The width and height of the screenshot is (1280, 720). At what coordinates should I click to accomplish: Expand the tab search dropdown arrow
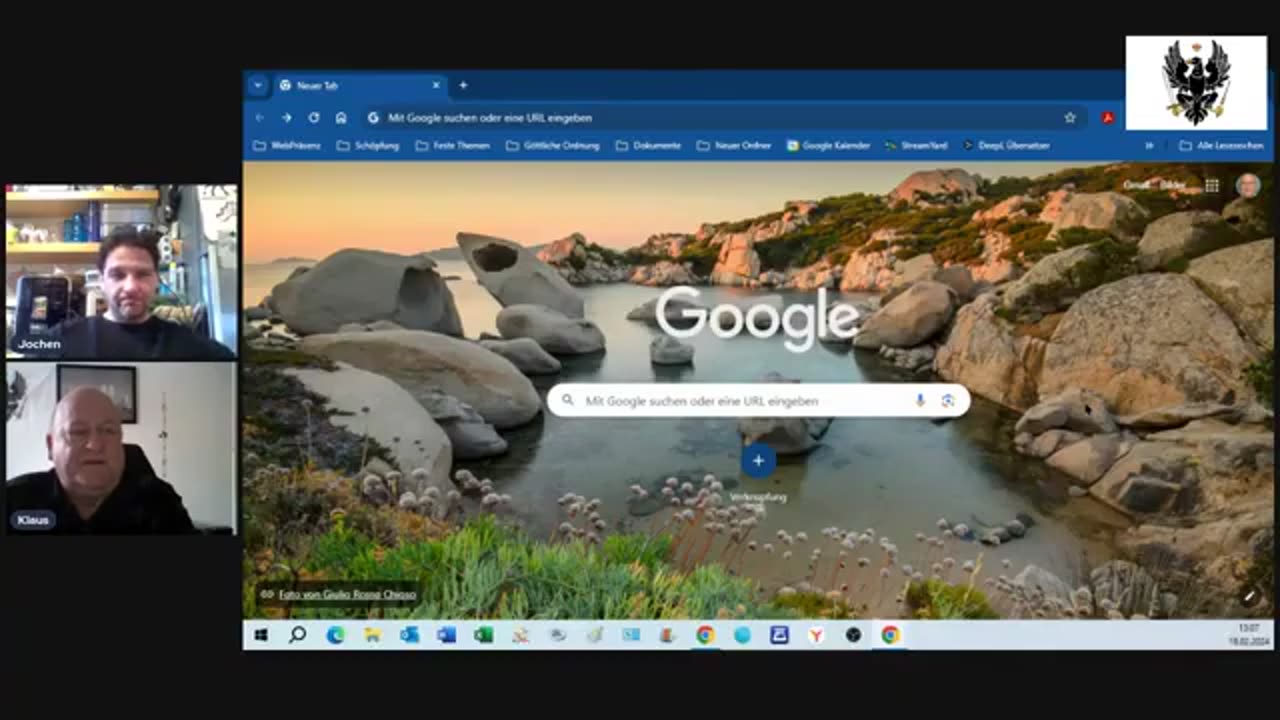pyautogui.click(x=258, y=85)
